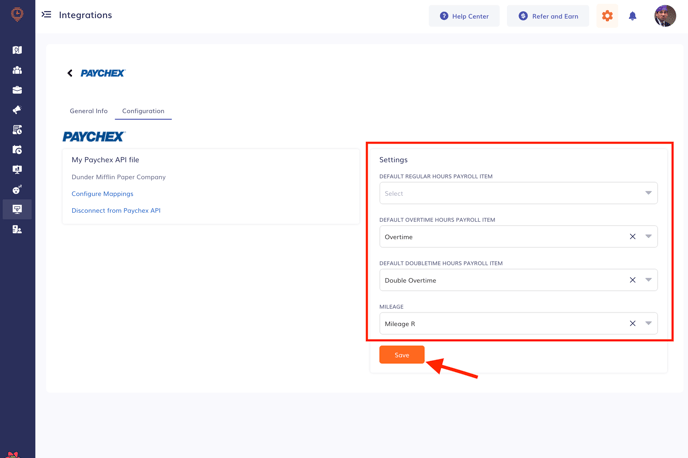Screen dimensions: 688x458
Task: Expand the Default Overtime Hours dropdown arrow
Action: [648, 236]
